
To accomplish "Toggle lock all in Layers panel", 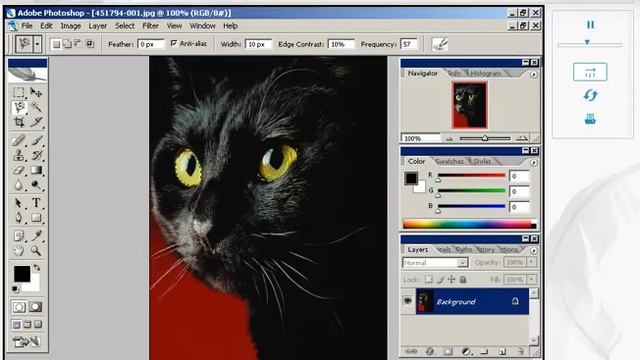I will point(463,279).
